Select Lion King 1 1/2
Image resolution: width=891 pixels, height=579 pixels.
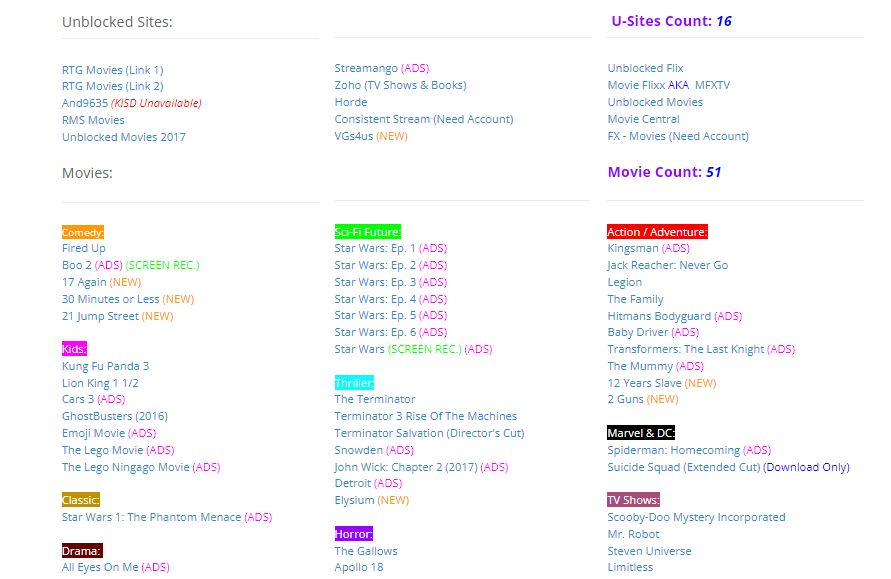pos(100,384)
